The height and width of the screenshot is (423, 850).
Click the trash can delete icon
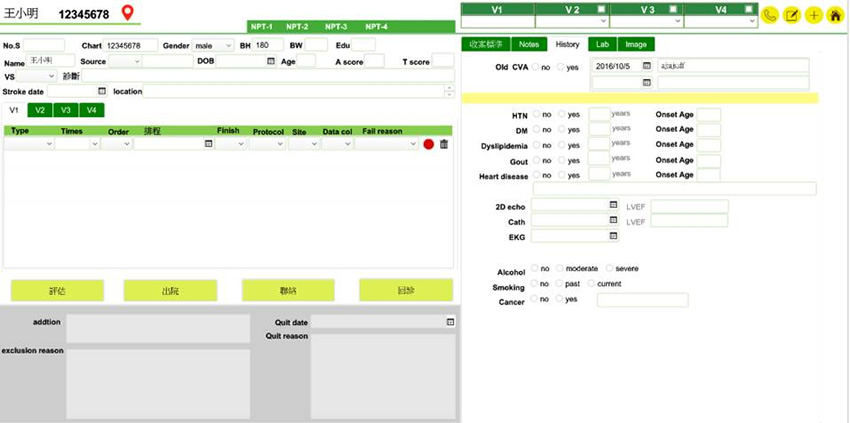click(x=444, y=144)
